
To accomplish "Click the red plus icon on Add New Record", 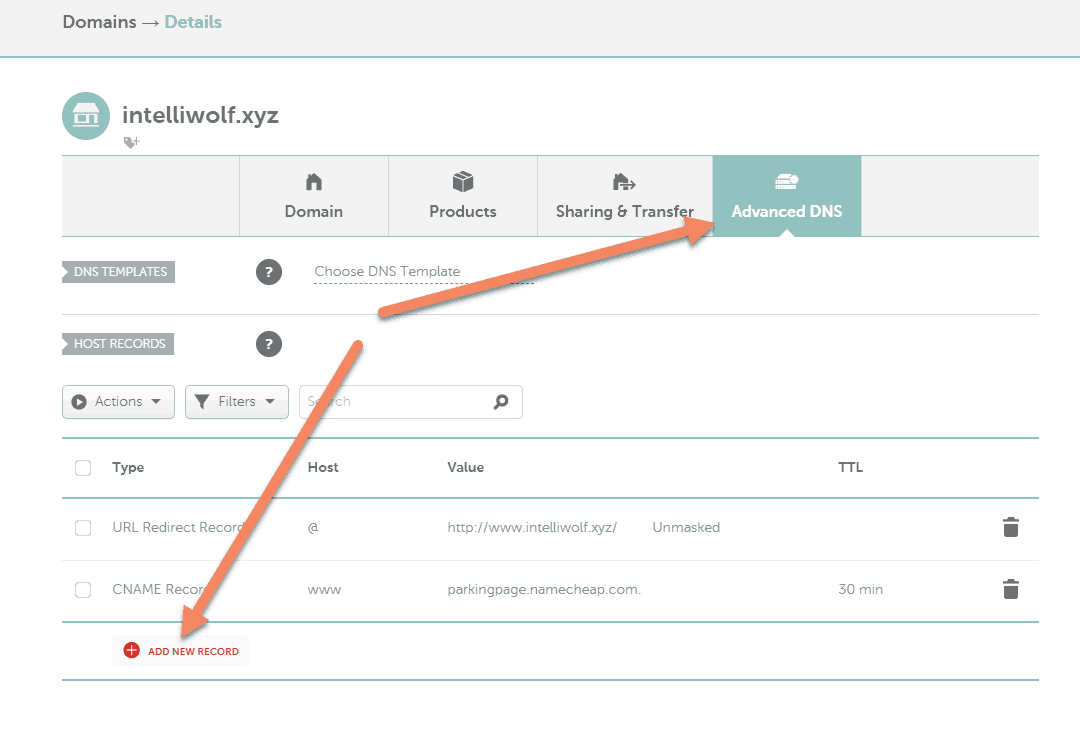I will (x=131, y=650).
